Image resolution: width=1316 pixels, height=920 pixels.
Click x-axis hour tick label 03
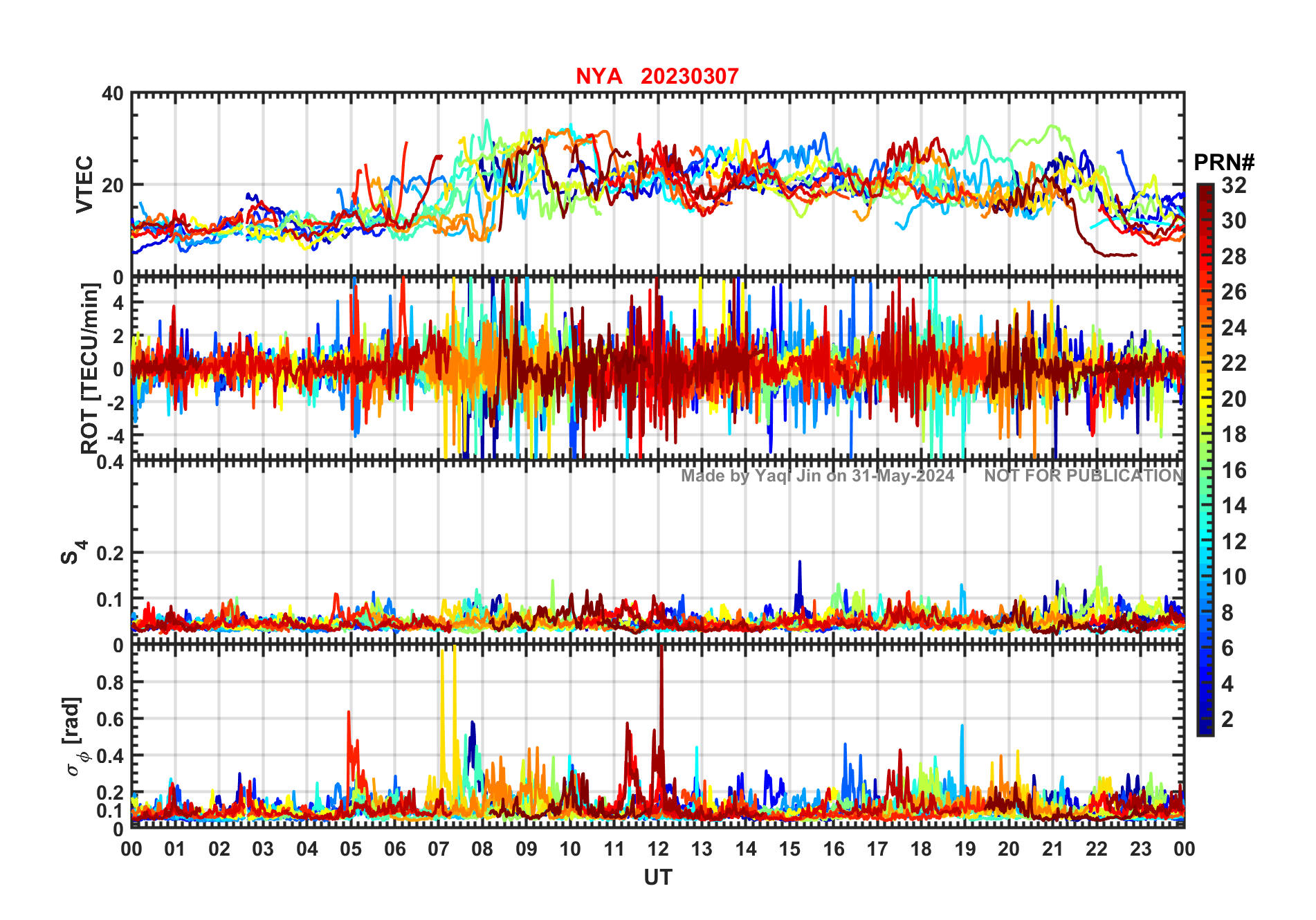(263, 849)
